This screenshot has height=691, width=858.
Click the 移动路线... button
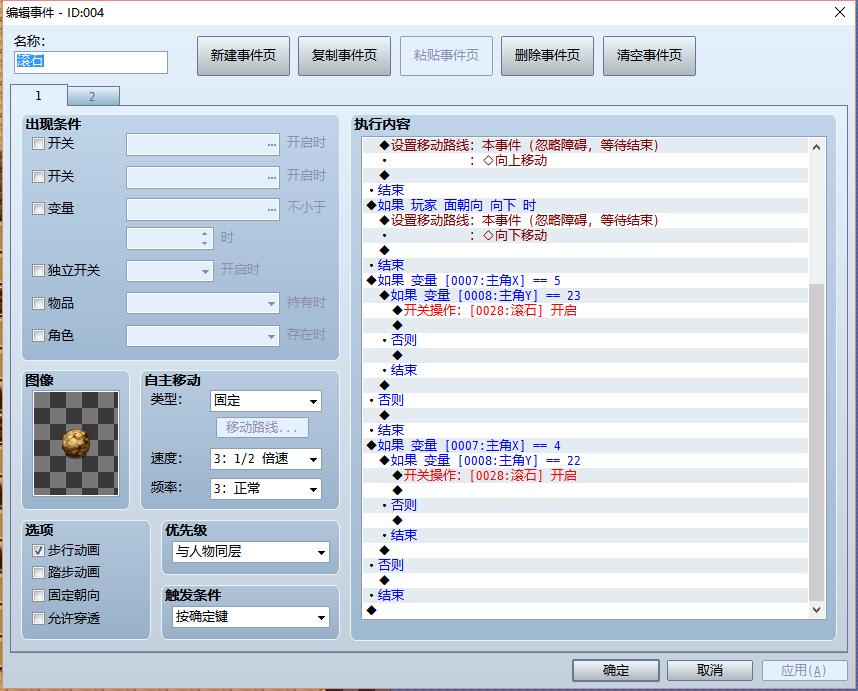click(262, 427)
